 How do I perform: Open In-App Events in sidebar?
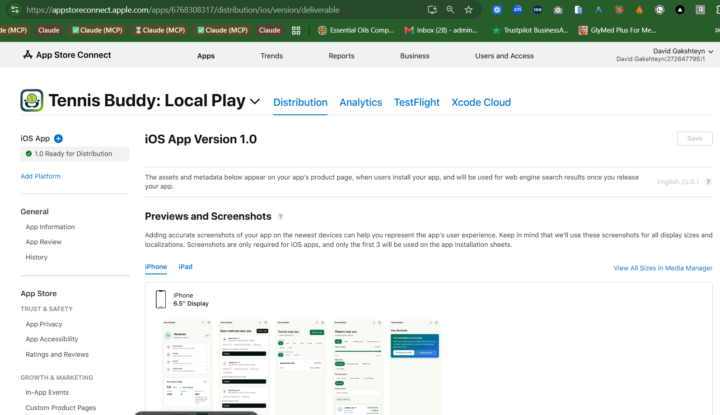tap(47, 393)
